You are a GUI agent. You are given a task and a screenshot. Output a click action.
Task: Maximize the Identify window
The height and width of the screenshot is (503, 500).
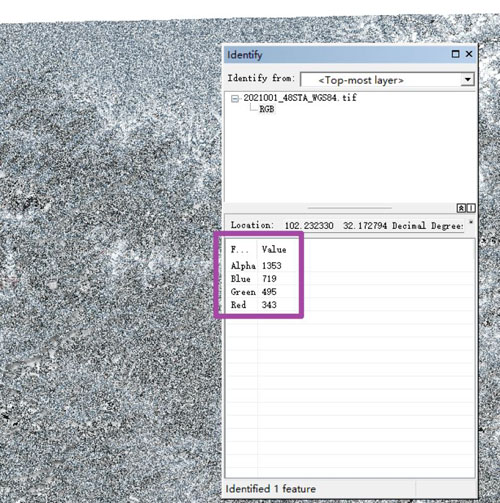coord(455,54)
